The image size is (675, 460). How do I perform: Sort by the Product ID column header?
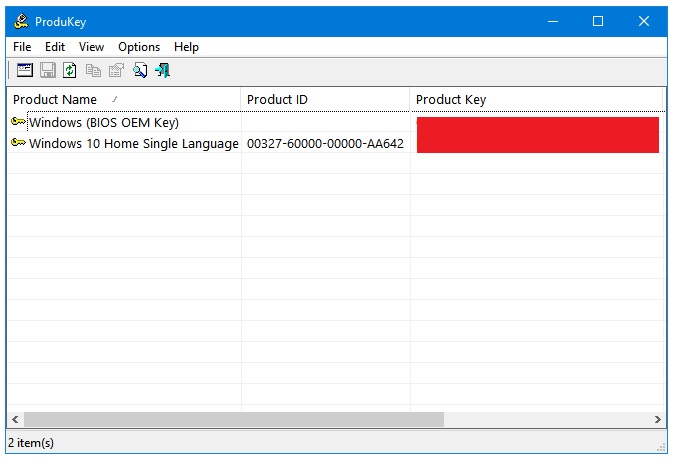click(x=325, y=99)
